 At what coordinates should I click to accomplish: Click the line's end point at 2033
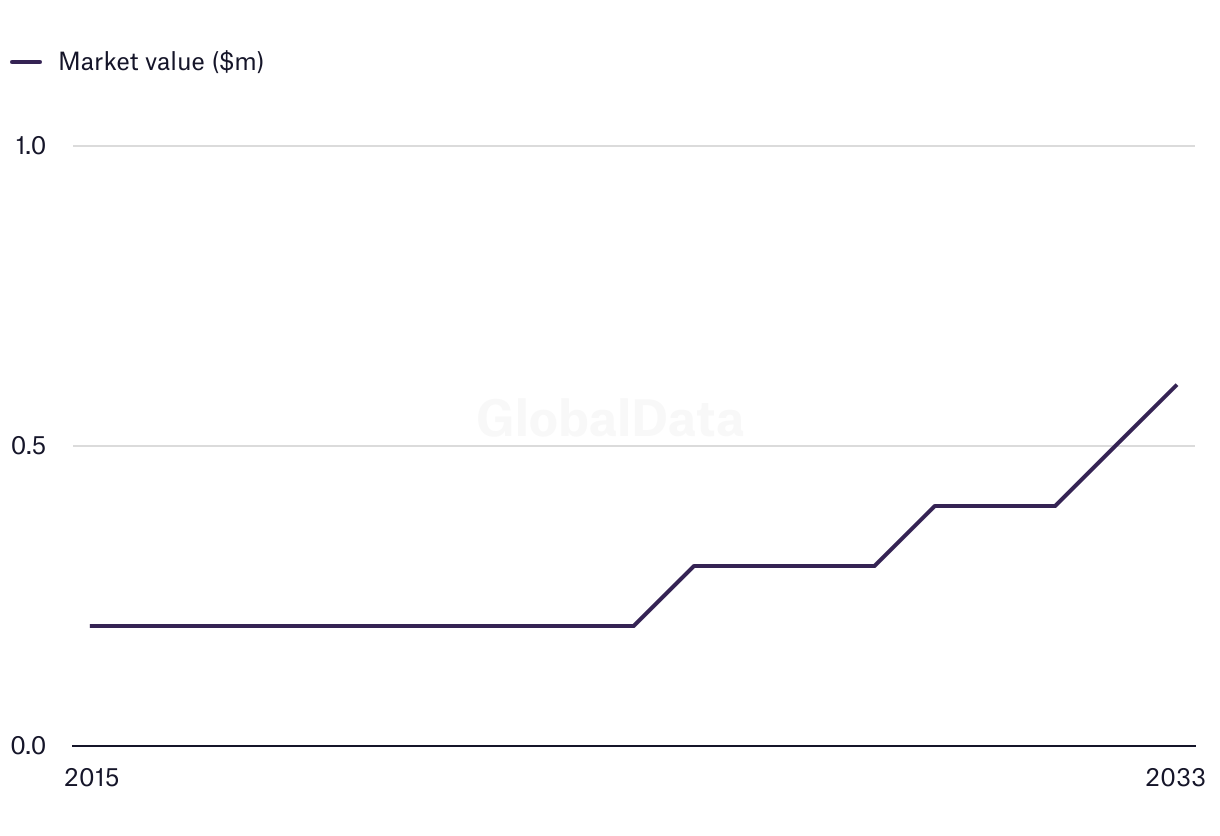click(1176, 385)
